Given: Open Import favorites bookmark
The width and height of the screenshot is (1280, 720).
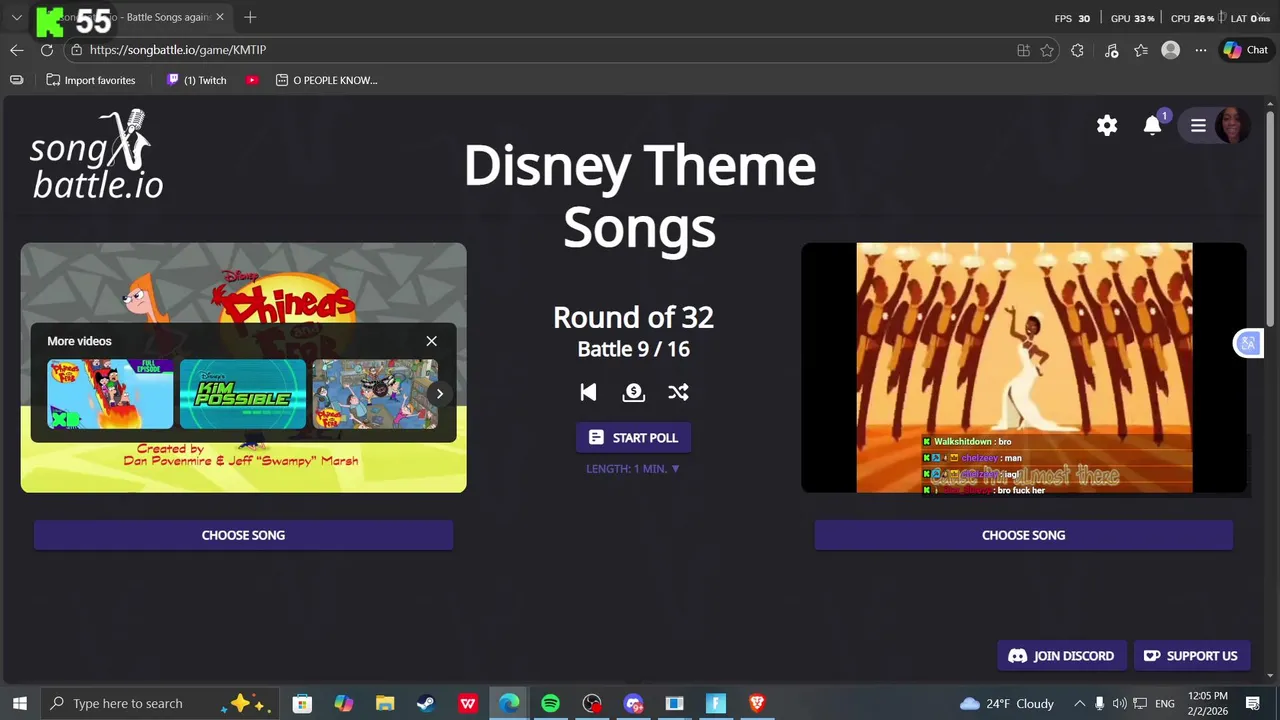Looking at the screenshot, I should click(x=91, y=80).
